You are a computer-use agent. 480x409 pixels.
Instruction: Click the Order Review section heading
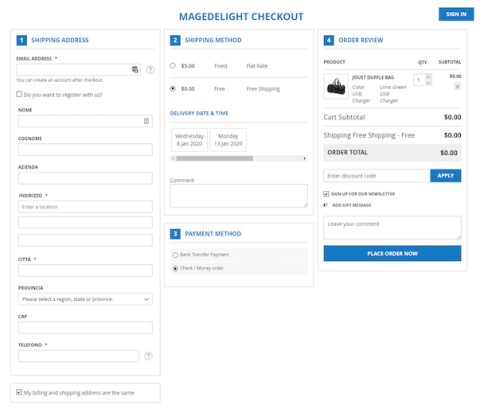361,40
